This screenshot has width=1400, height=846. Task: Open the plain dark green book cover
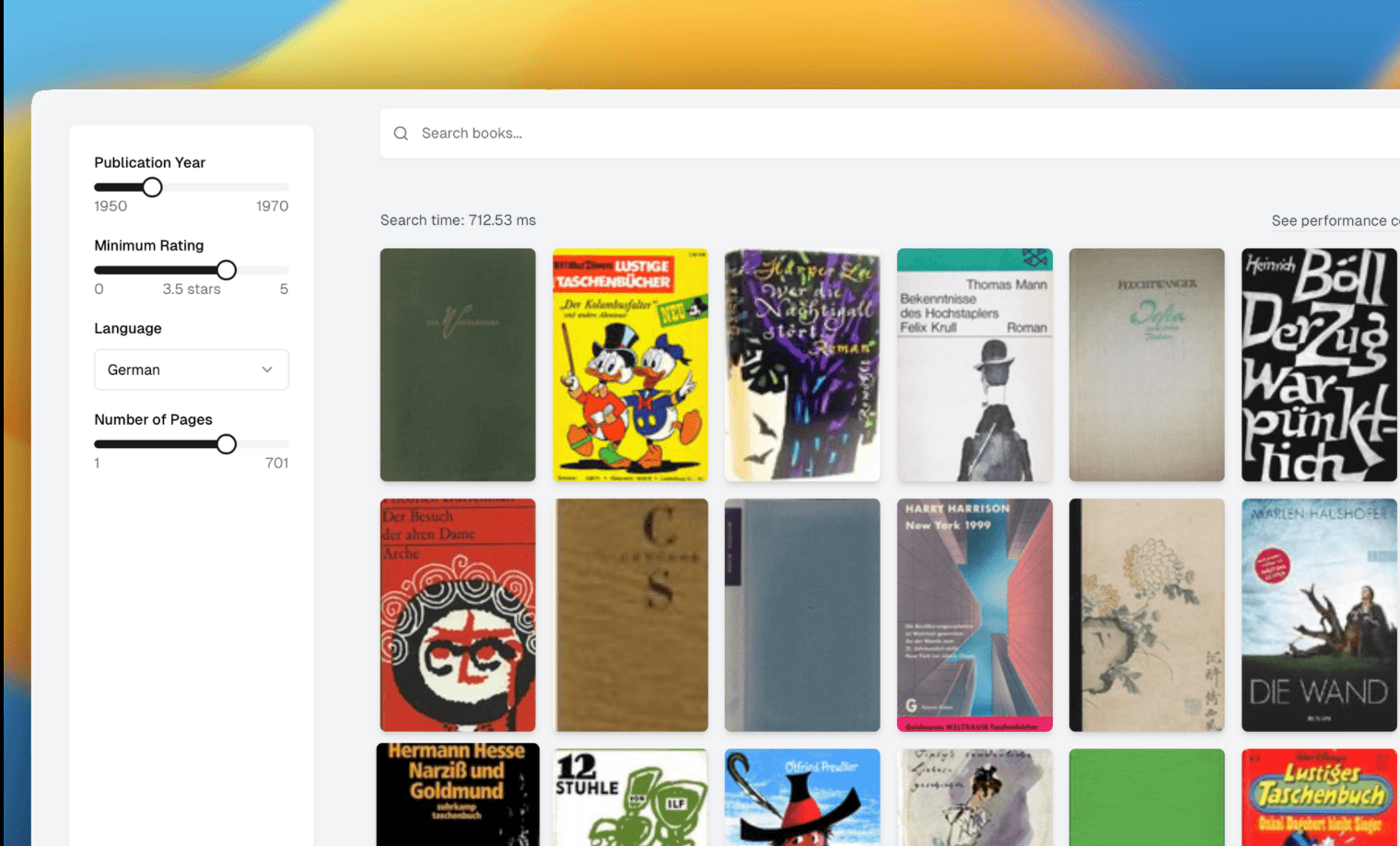(x=458, y=365)
